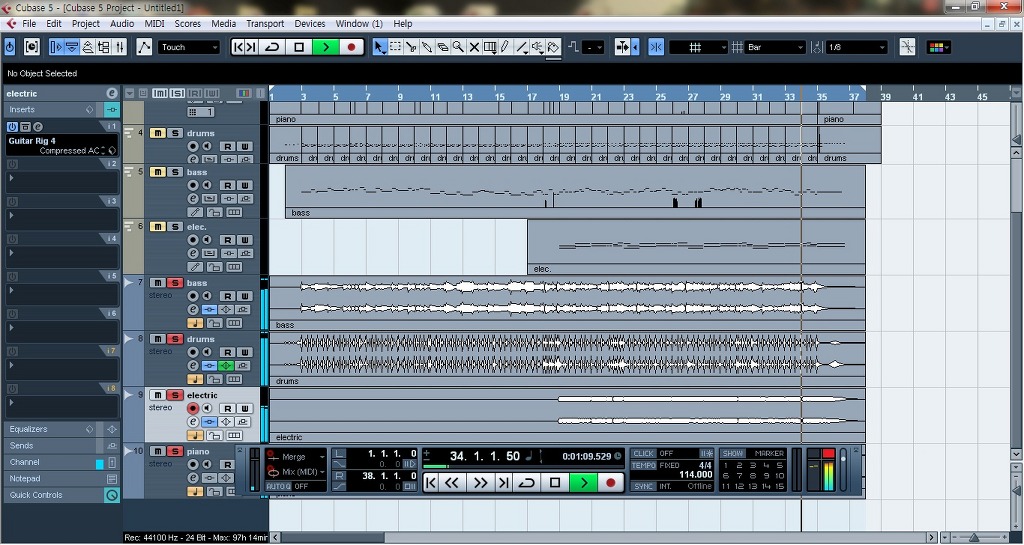Open the Devices menu

click(310, 23)
